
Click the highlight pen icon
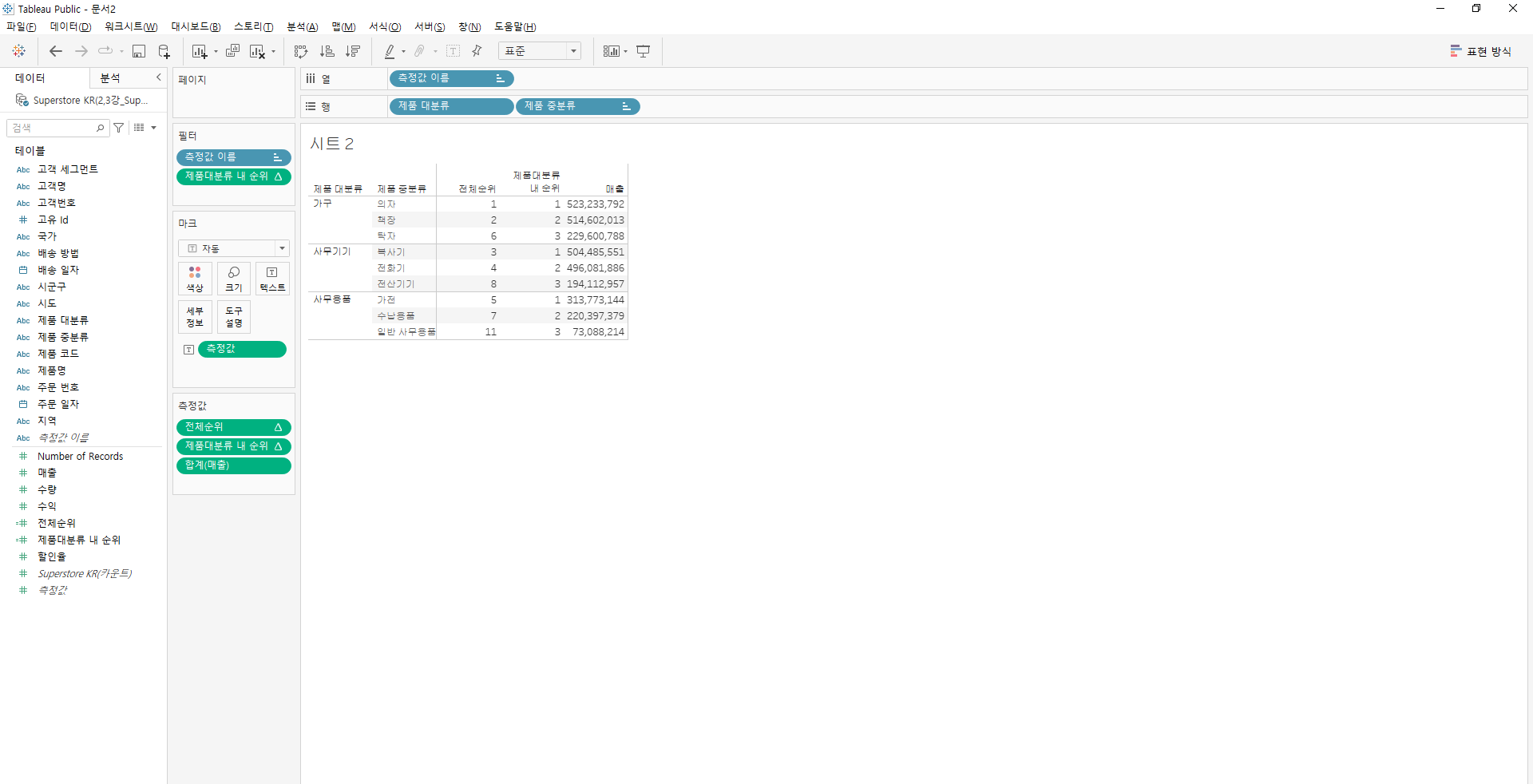pos(390,51)
